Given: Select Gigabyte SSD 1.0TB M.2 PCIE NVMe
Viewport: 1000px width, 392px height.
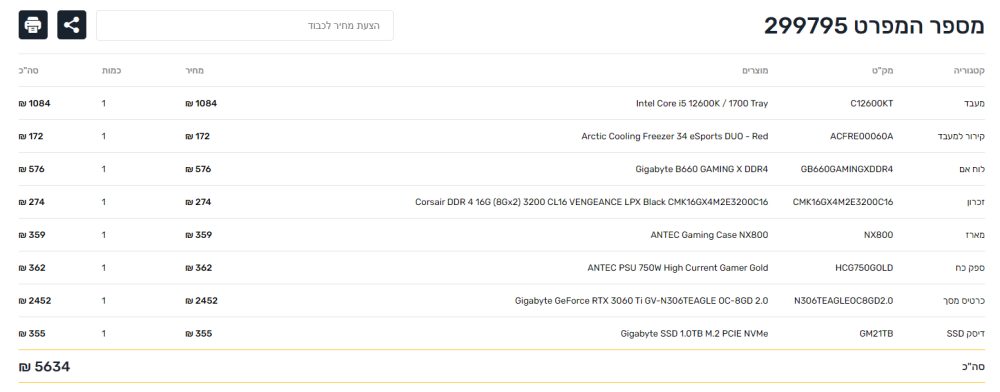Looking at the screenshot, I should click(695, 333).
